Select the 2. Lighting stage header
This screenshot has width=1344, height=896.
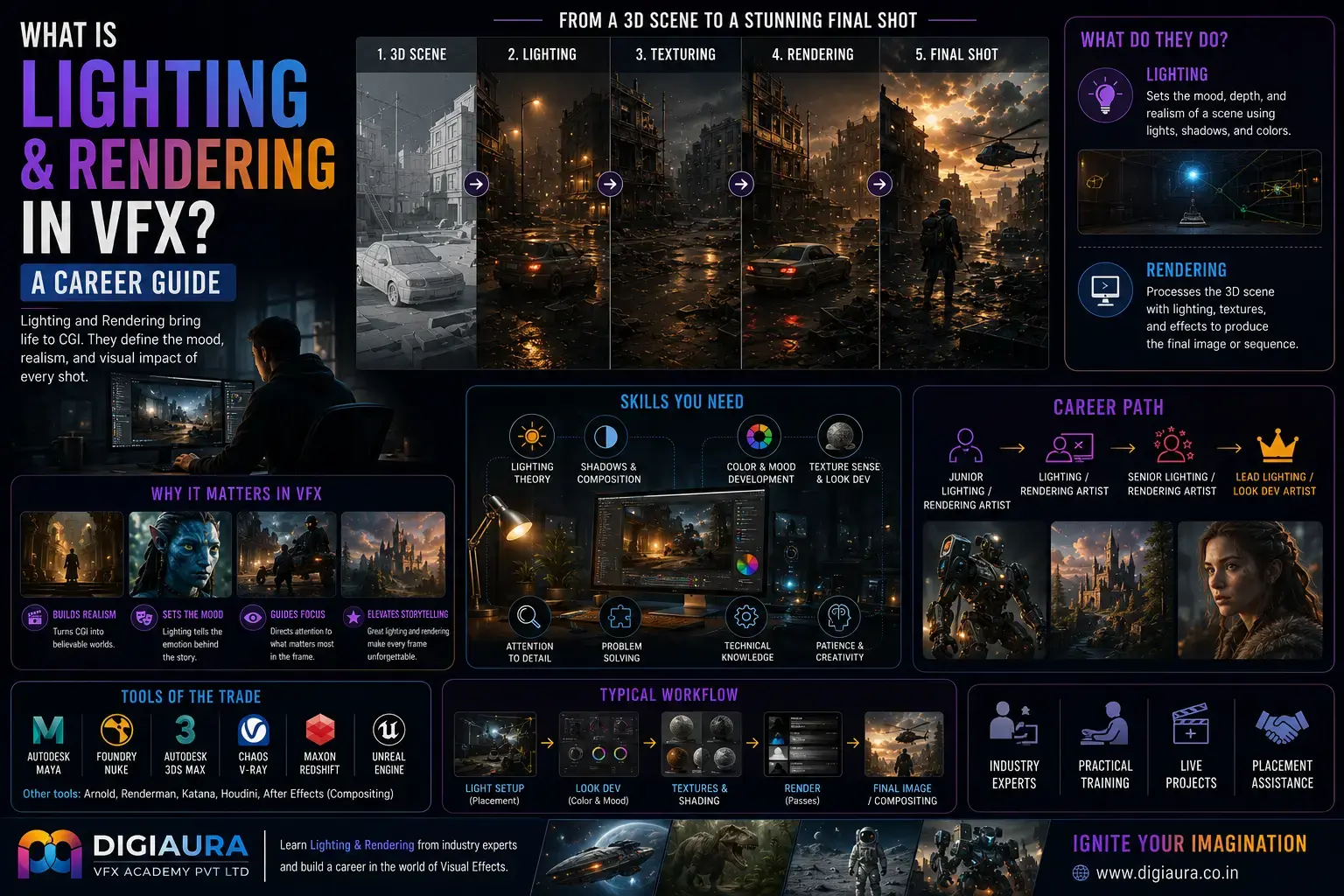tap(542, 54)
